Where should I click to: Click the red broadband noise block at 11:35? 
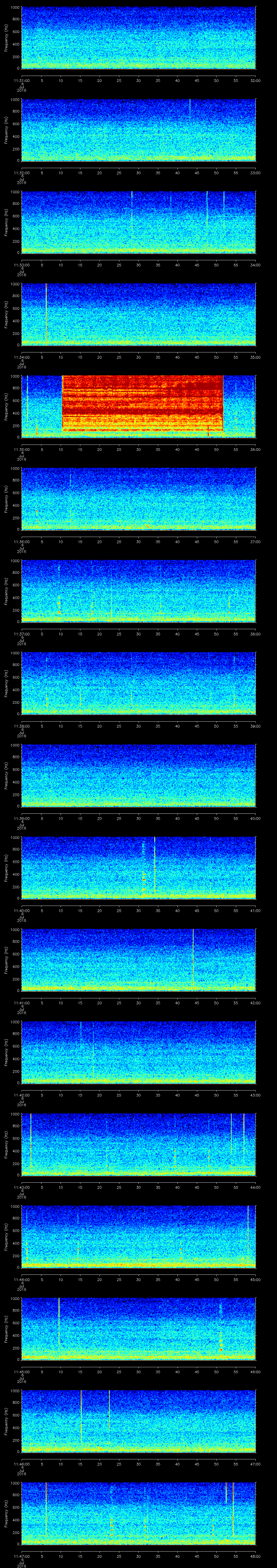pos(143,403)
